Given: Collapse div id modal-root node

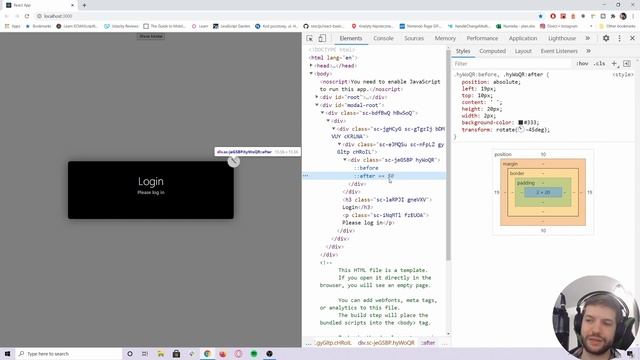Looking at the screenshot, I should [317, 105].
